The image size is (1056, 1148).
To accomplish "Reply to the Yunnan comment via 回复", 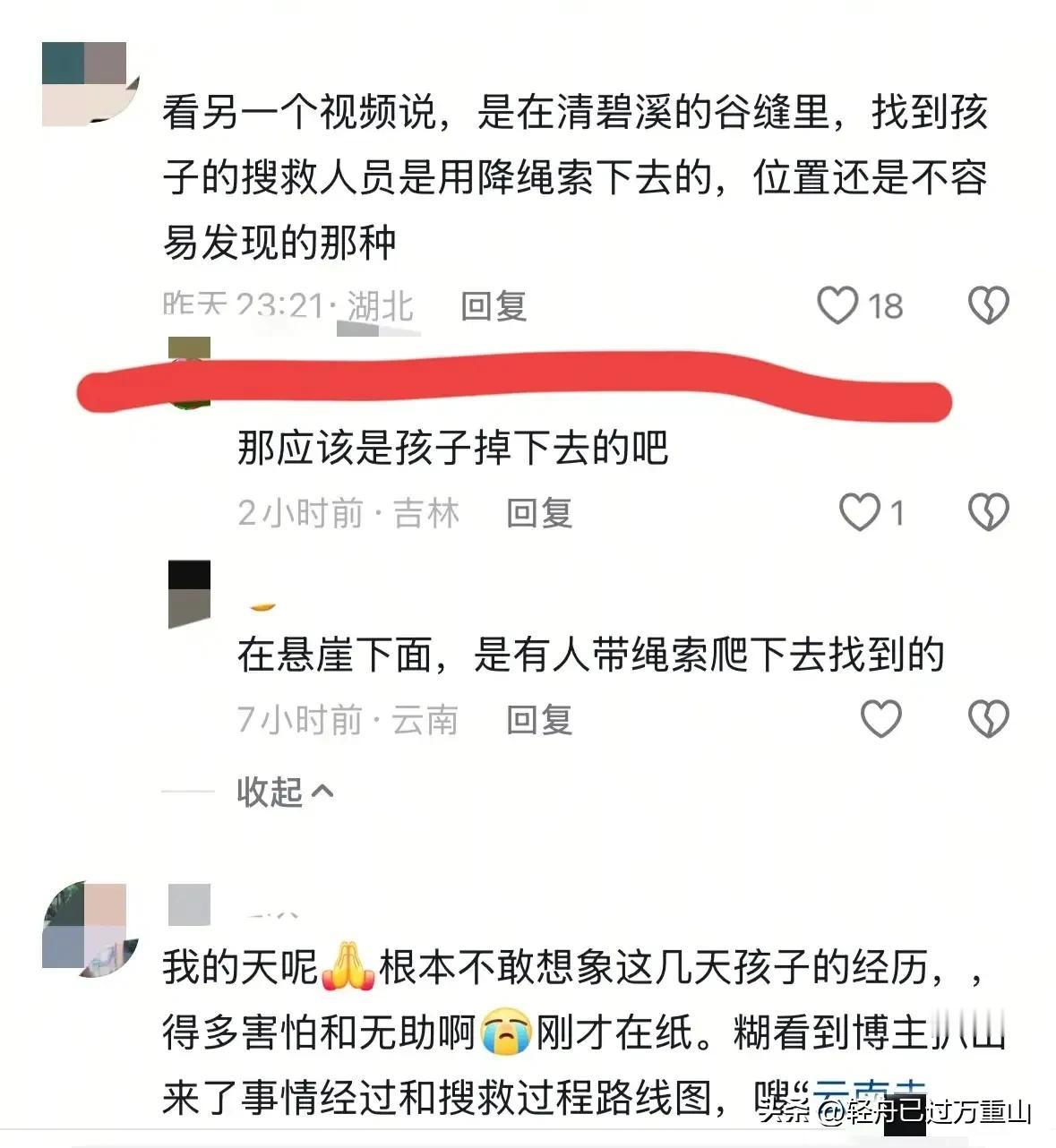I will tap(539, 720).
